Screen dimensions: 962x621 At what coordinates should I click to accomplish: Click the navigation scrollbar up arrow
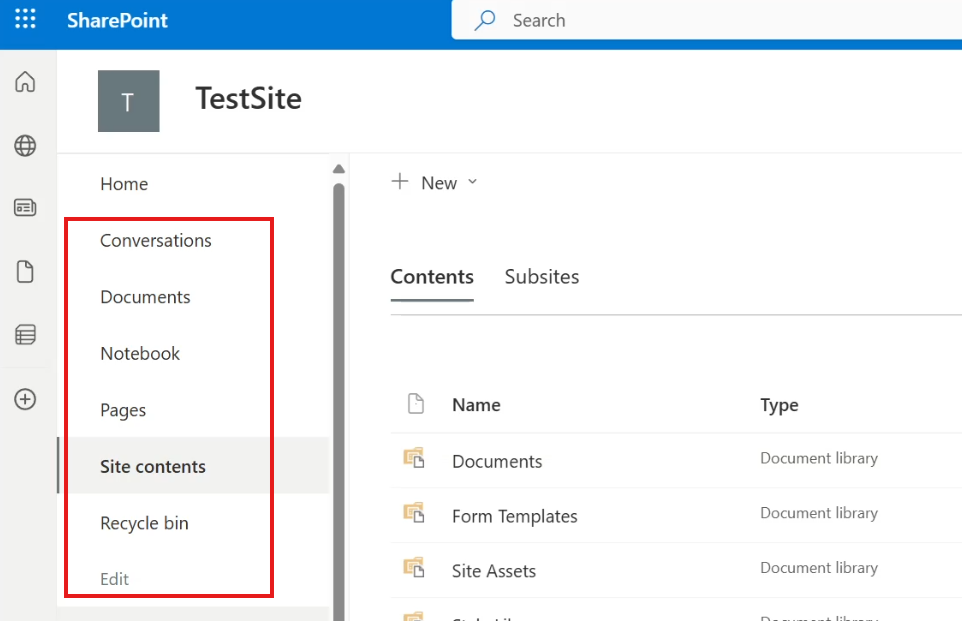(x=338, y=168)
